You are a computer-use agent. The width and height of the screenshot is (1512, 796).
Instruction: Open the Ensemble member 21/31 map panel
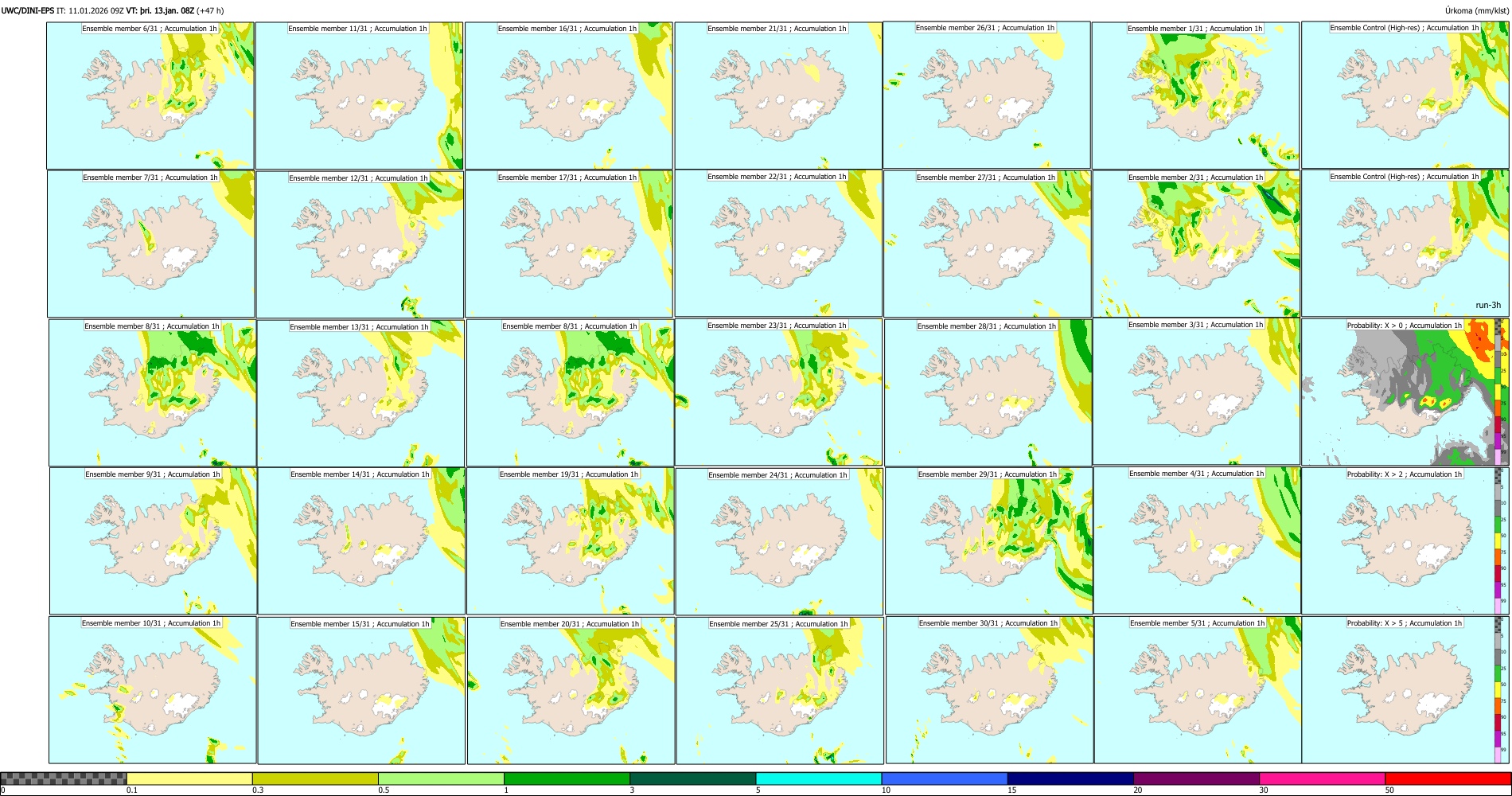(777, 96)
